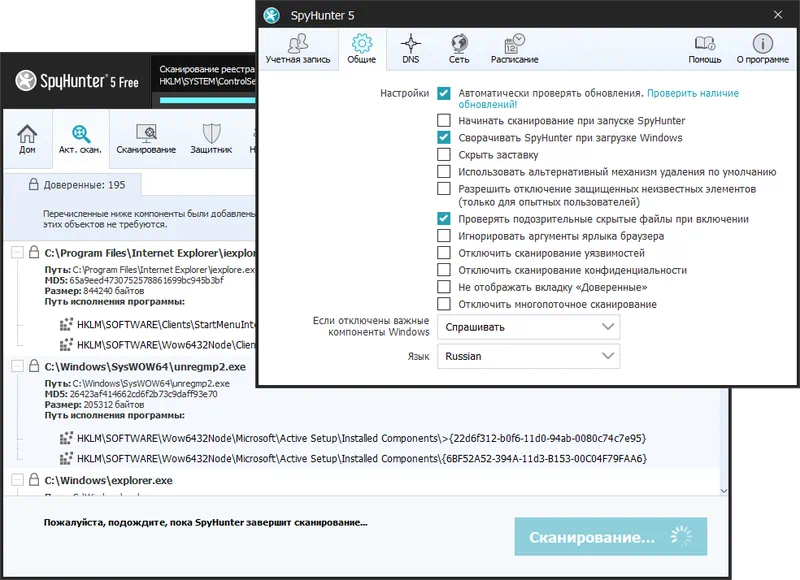Enable Игнорировать аргументы ярлыка браузера
Image resolution: width=800 pixels, height=580 pixels.
tap(444, 236)
